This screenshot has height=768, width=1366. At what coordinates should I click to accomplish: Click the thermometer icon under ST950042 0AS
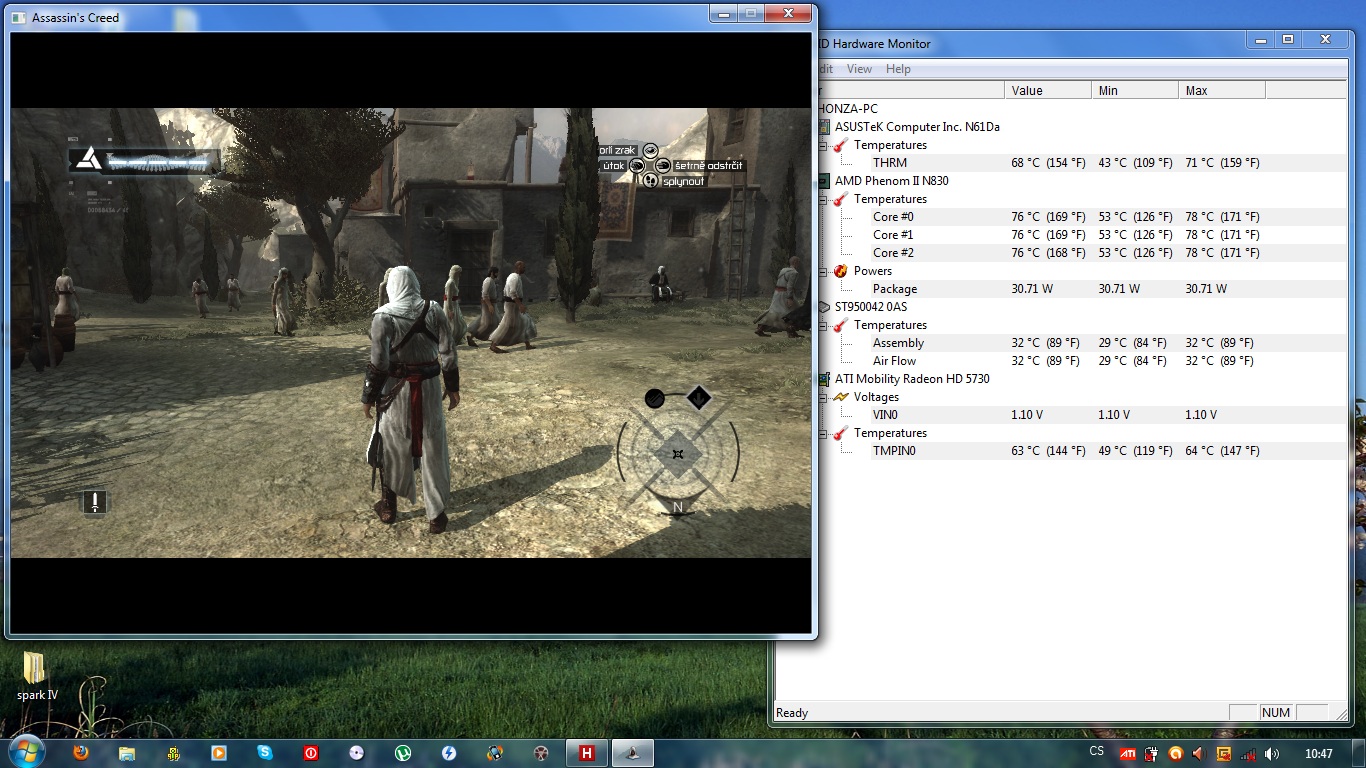840,325
